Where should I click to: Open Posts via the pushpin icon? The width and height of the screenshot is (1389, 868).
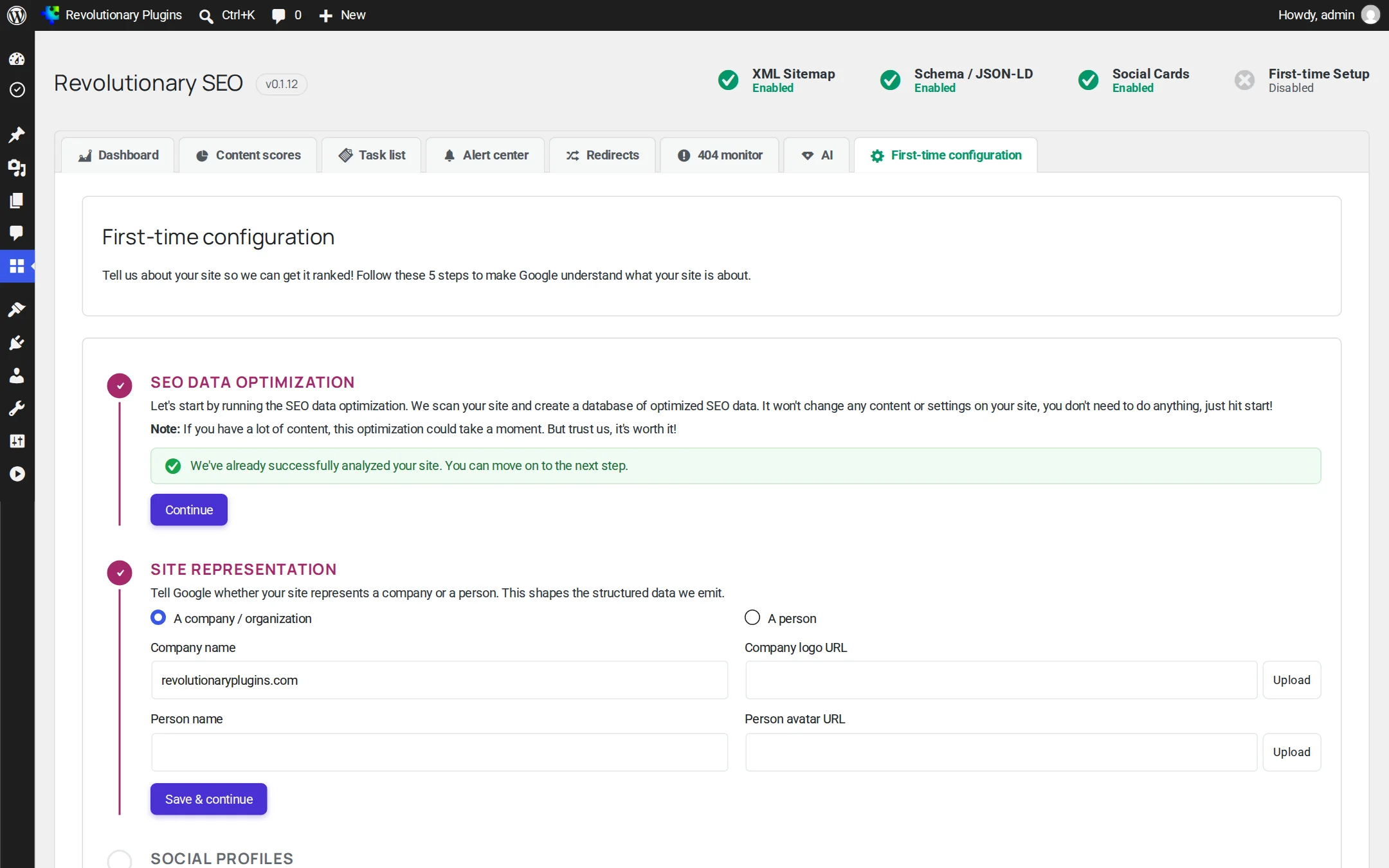tap(17, 134)
